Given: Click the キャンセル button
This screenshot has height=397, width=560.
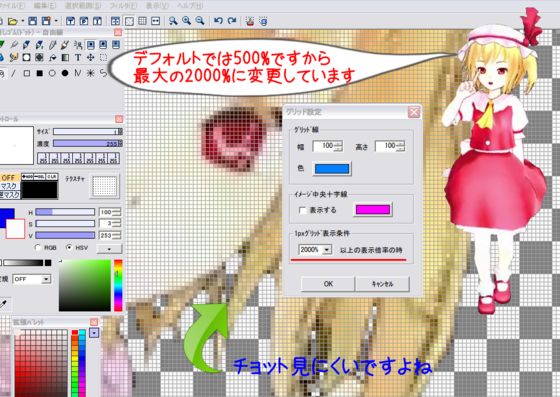Looking at the screenshot, I should pyautogui.click(x=382, y=284).
